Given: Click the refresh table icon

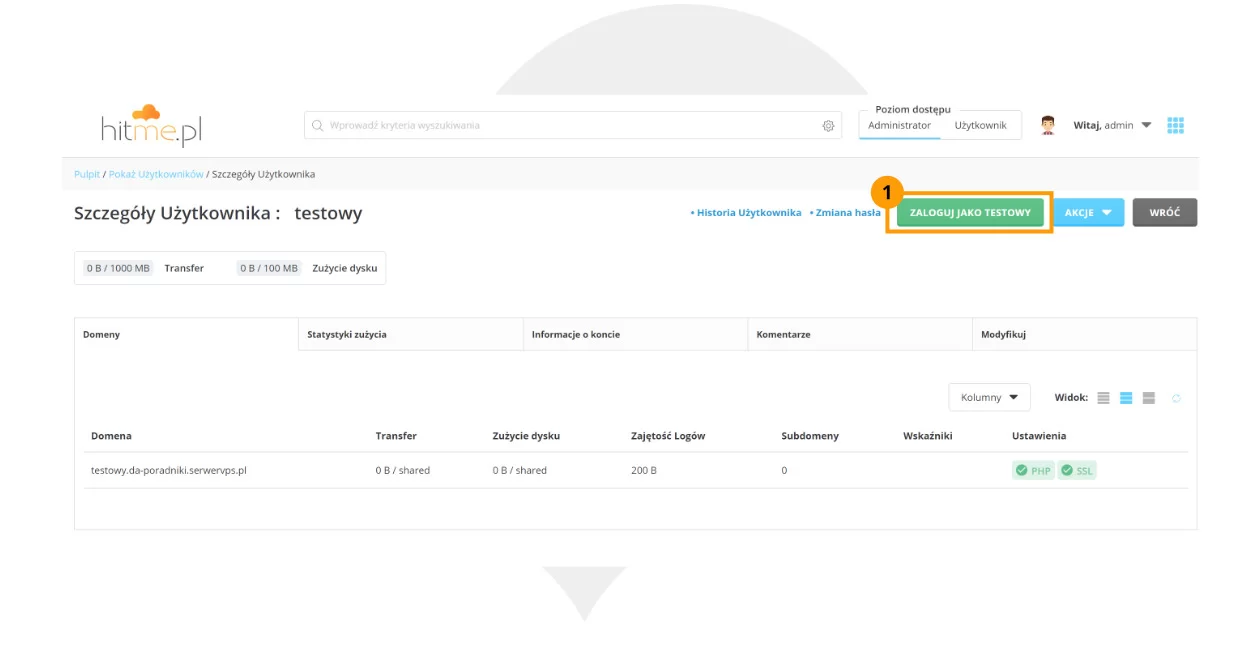Looking at the screenshot, I should point(1177,398).
